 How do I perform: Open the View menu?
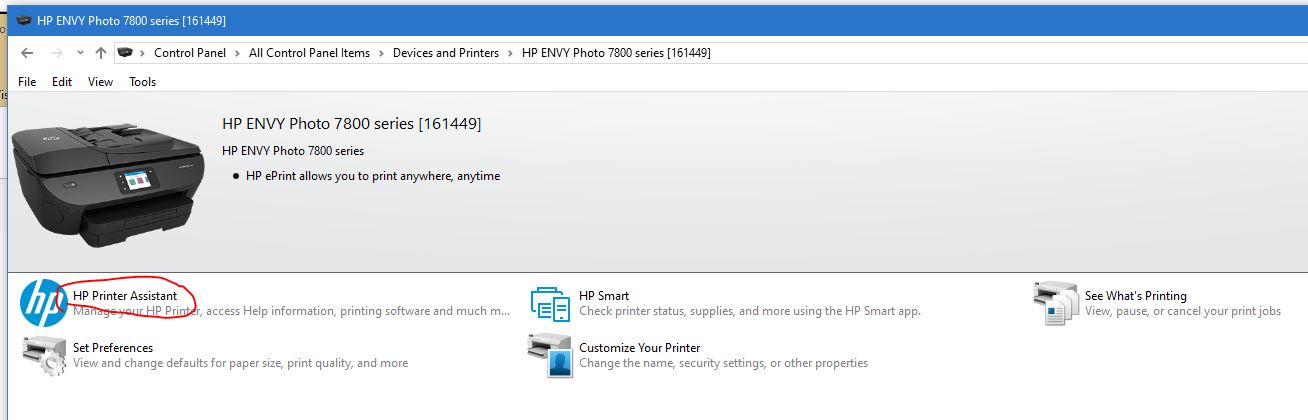pyautogui.click(x=100, y=82)
